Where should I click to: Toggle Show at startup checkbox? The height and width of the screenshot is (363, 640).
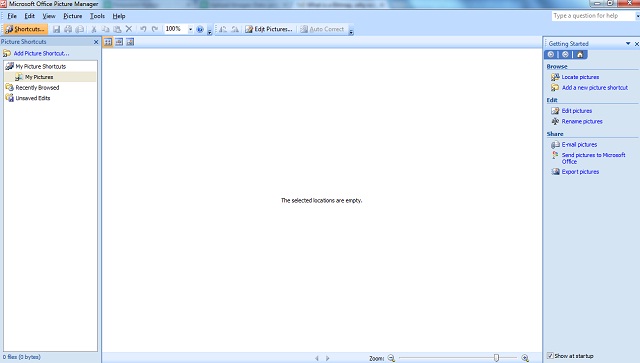point(550,356)
